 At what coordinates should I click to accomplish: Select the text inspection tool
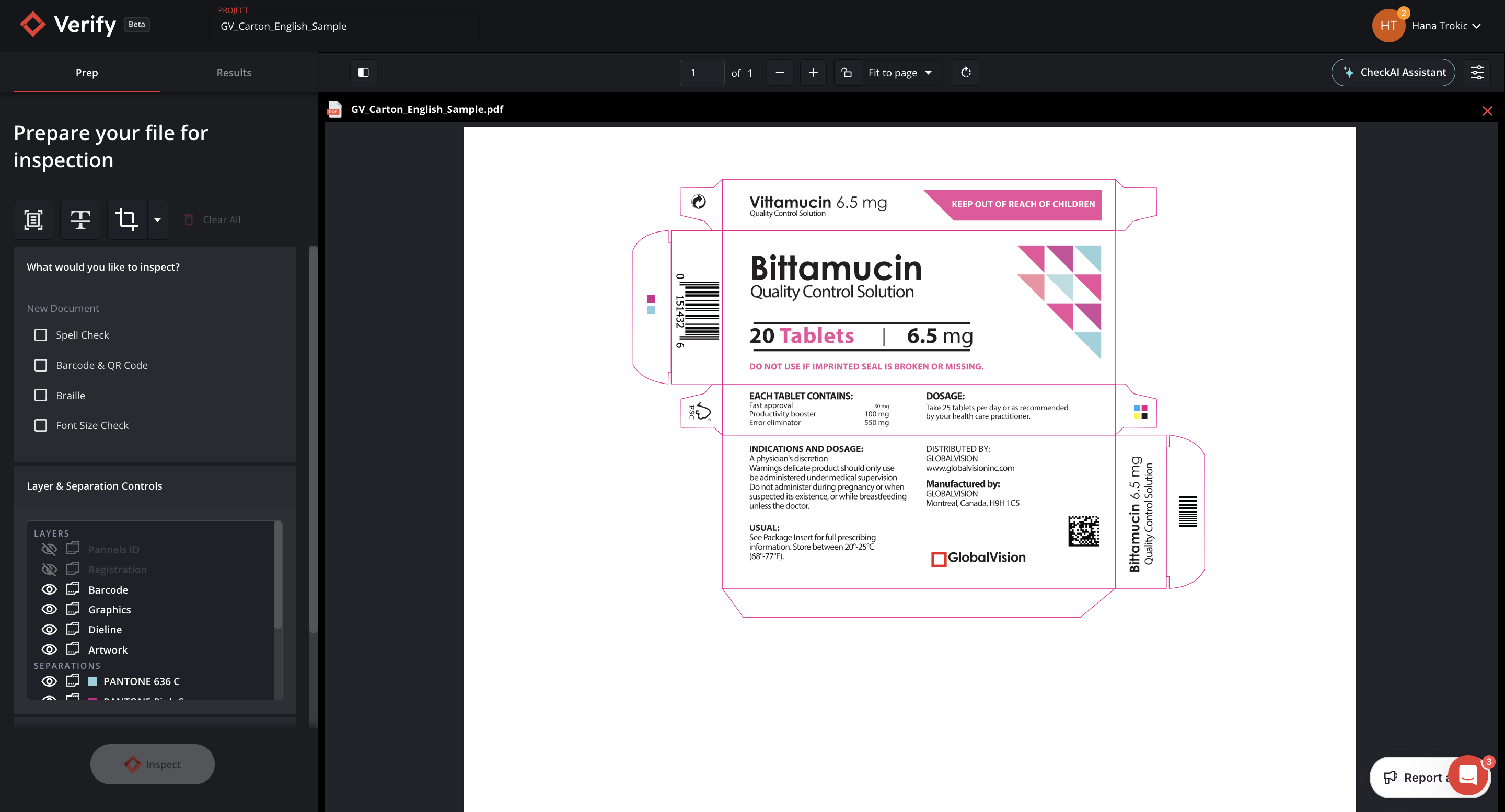pos(80,219)
